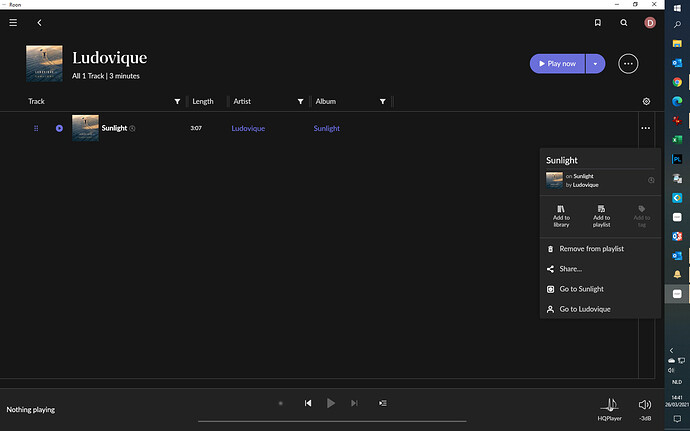Click the Sunlight track title
This screenshot has height=431, width=690.
pyautogui.click(x=114, y=128)
